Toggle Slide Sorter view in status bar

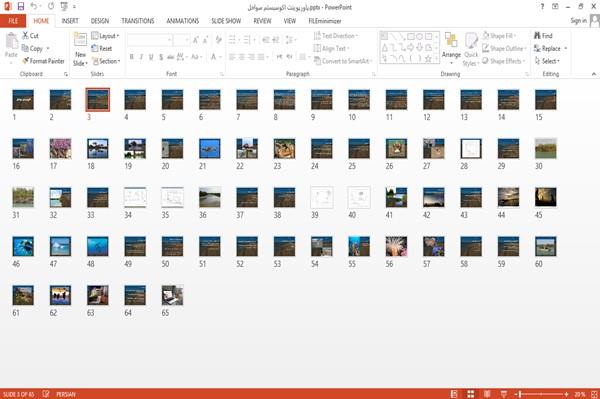(471, 394)
